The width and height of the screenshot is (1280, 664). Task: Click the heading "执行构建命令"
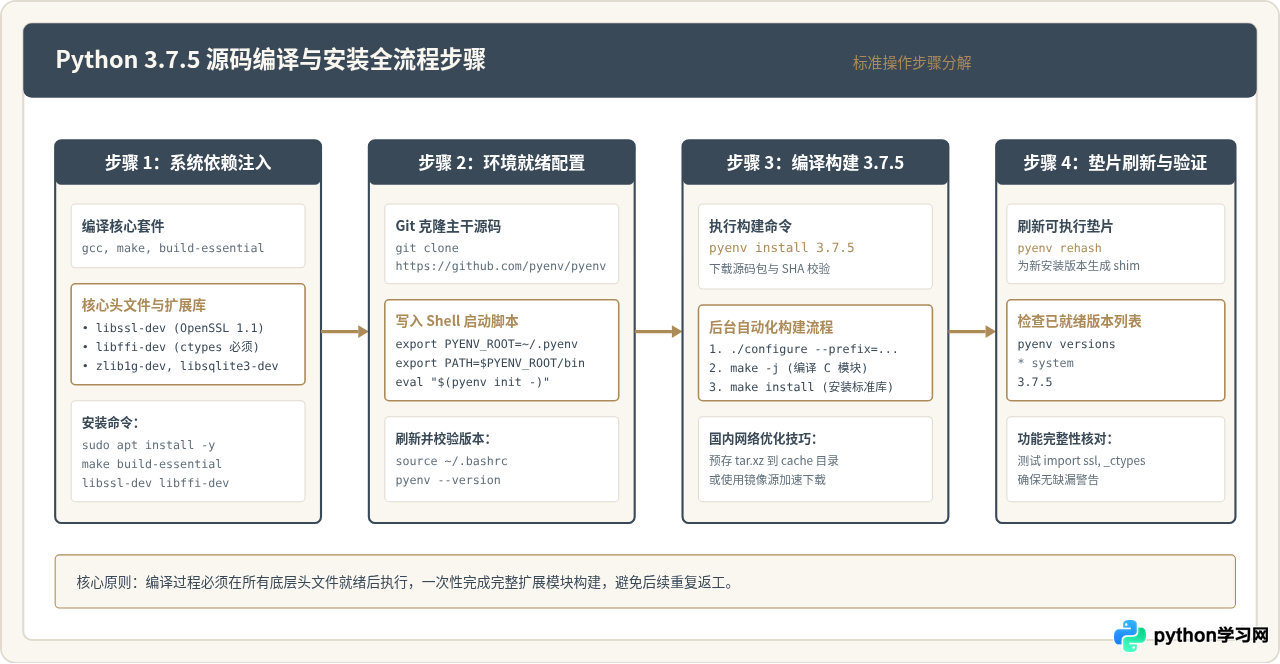(x=751, y=227)
